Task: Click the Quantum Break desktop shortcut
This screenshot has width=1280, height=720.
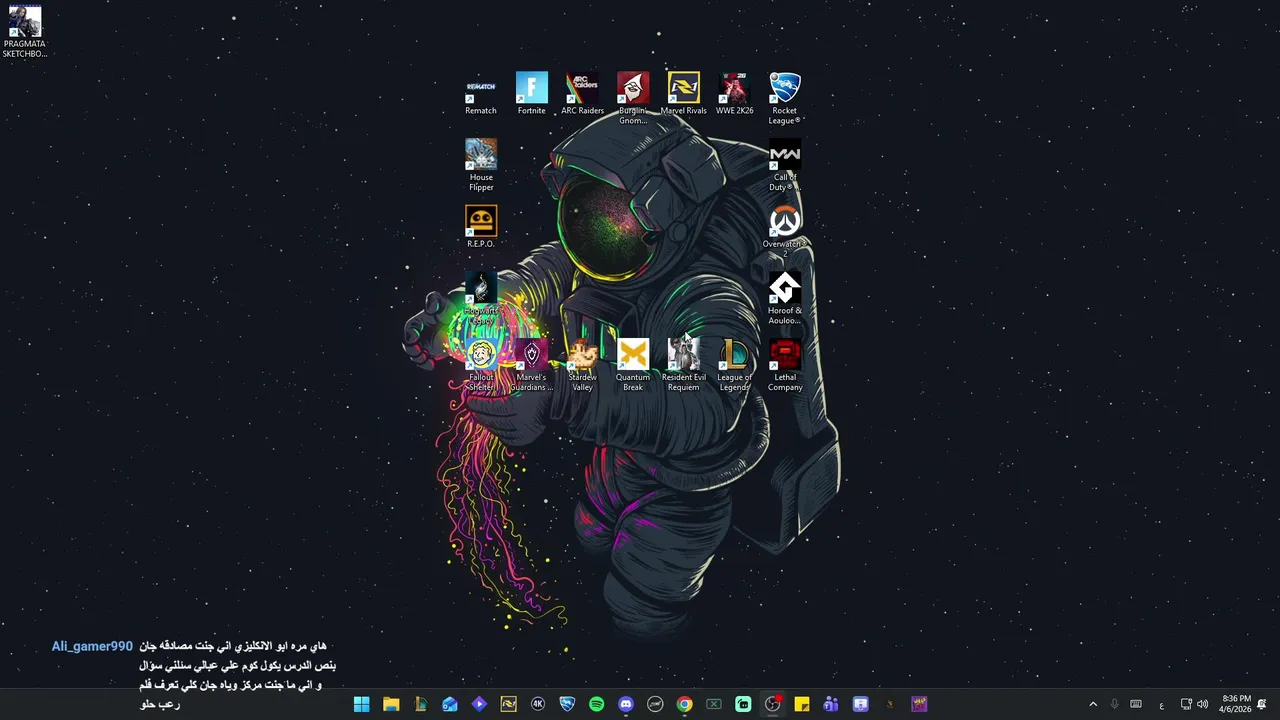Action: point(633,365)
